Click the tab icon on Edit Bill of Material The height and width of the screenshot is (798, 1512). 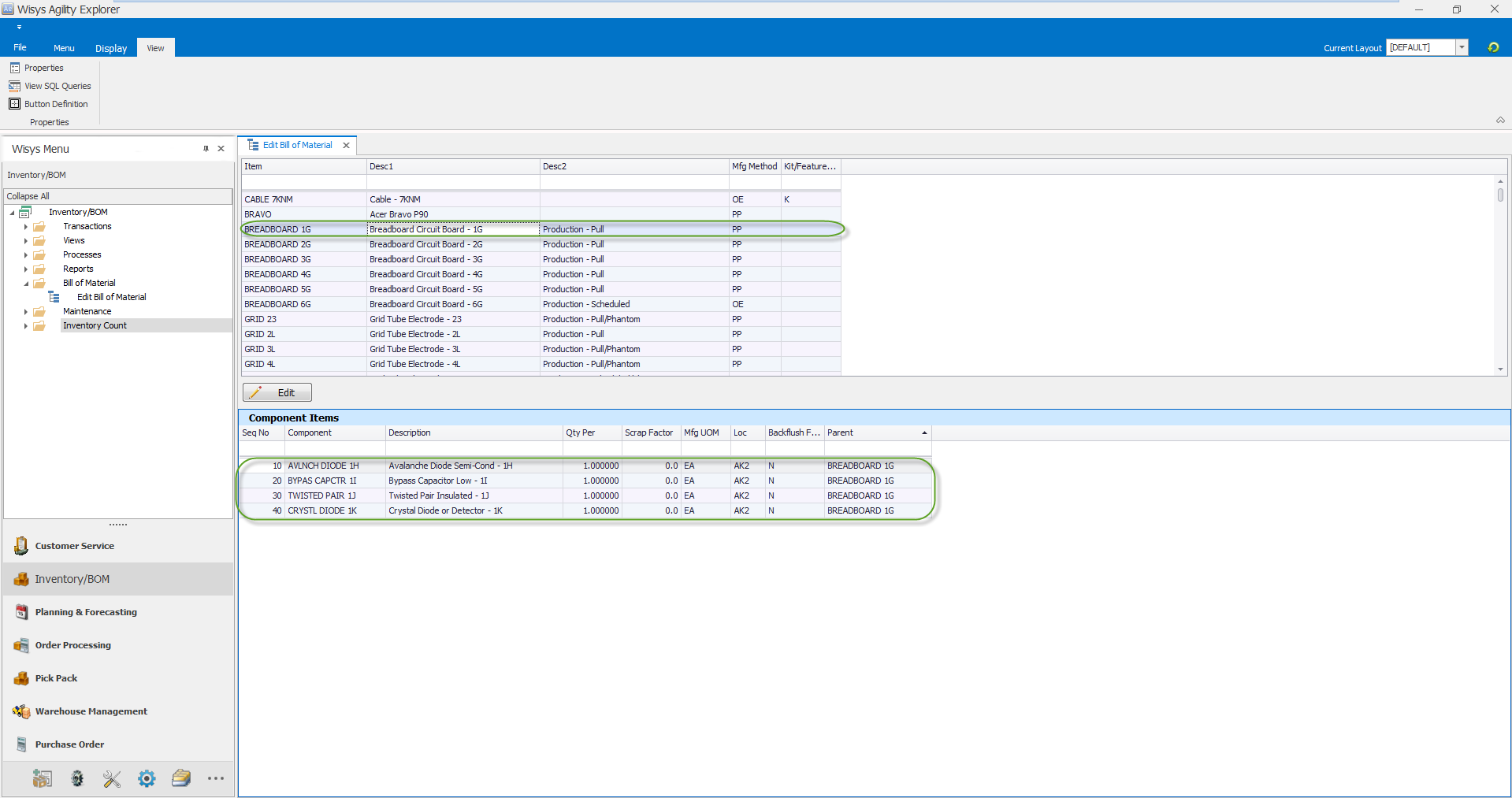253,145
